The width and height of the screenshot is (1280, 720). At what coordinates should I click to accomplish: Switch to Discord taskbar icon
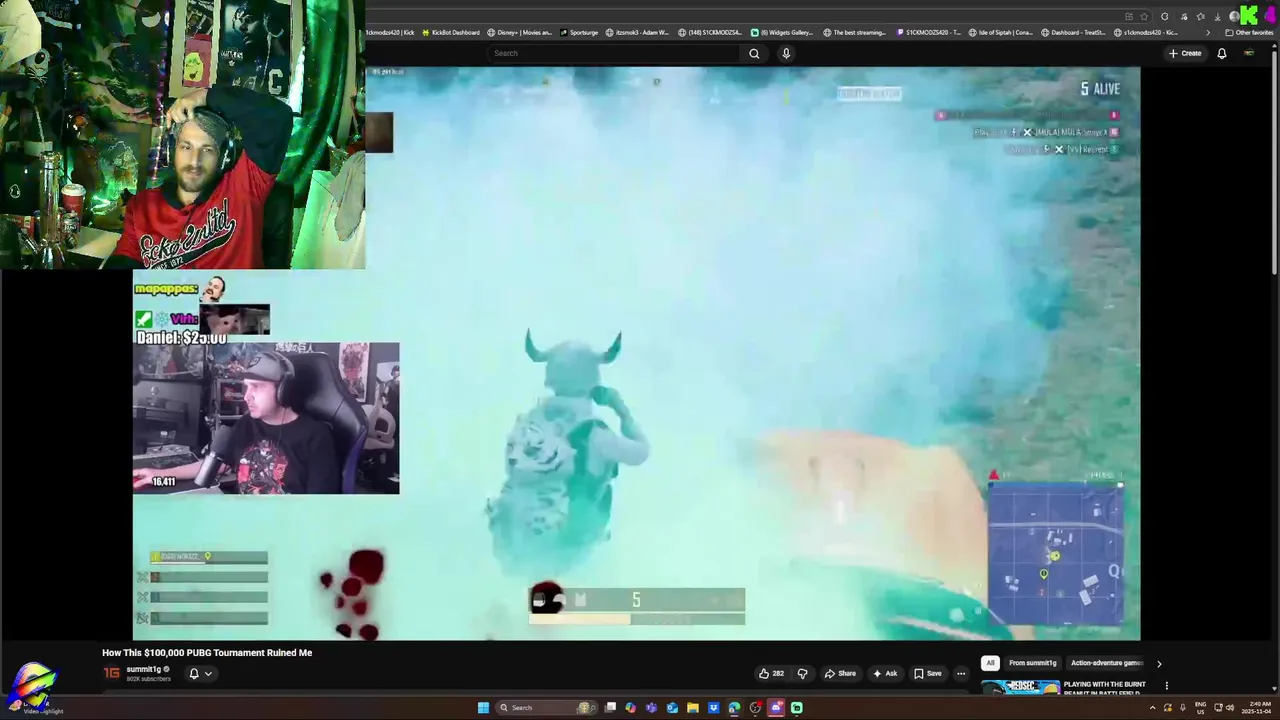tap(776, 708)
